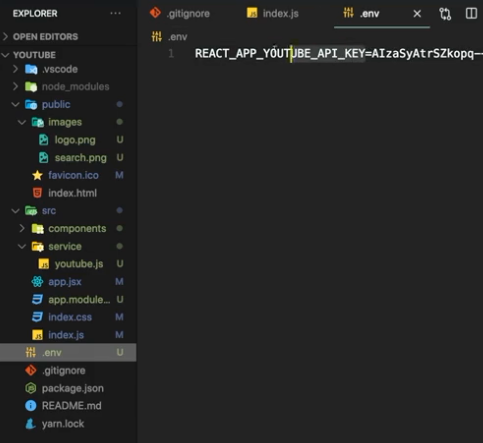Click the app.module CSS file icon
Image resolution: width=483 pixels, height=443 pixels.
(37, 299)
